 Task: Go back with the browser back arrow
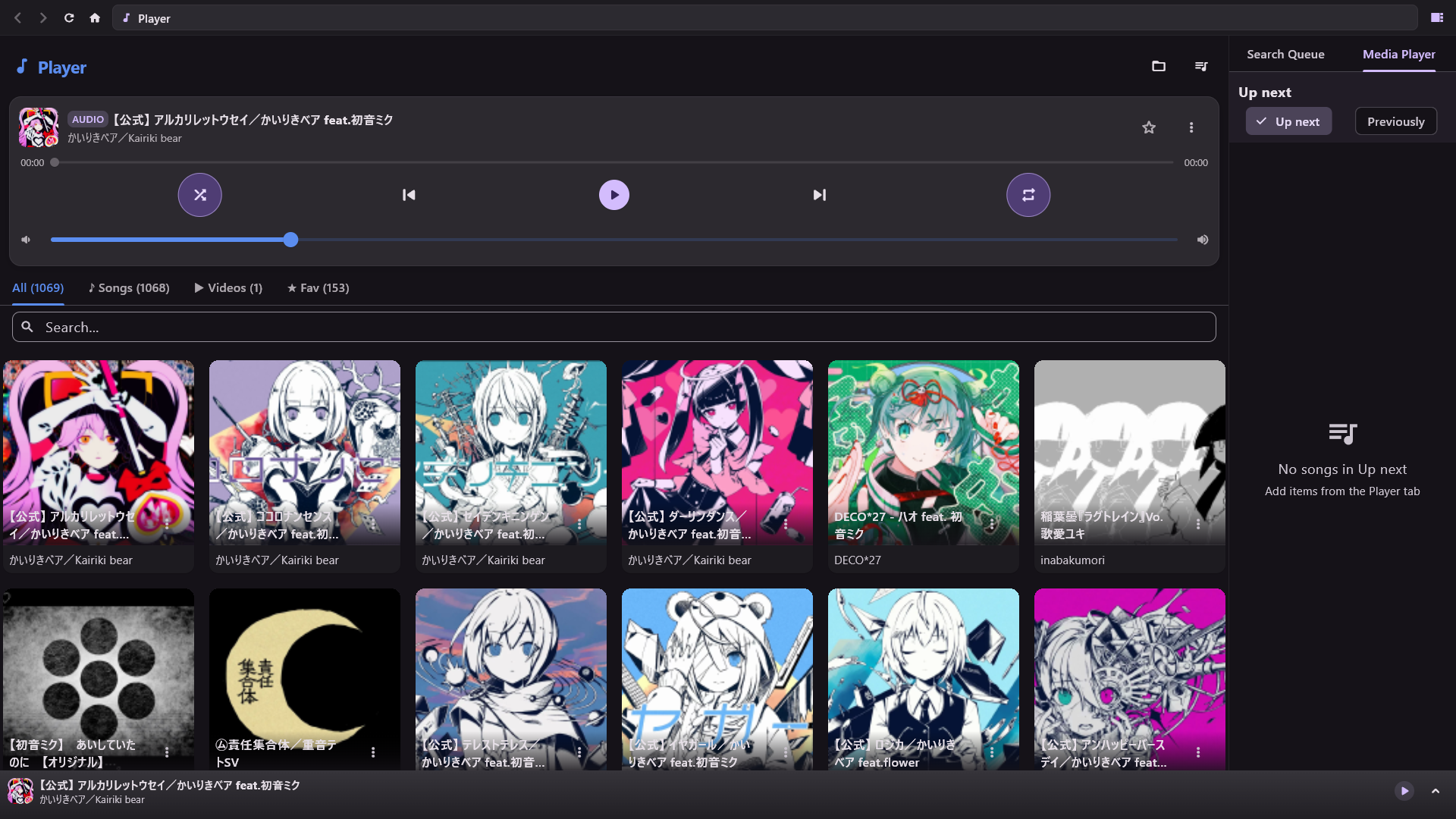[x=18, y=17]
